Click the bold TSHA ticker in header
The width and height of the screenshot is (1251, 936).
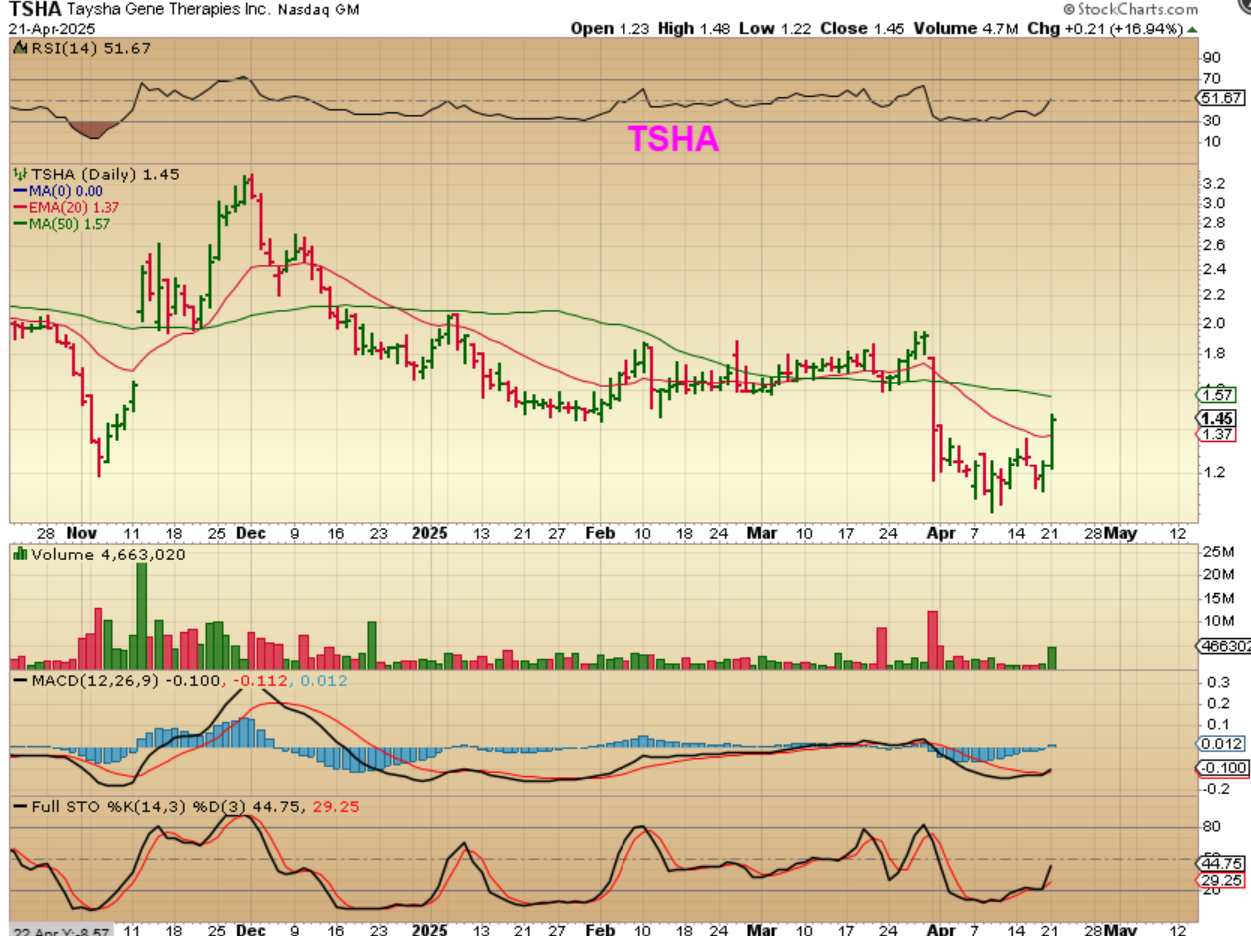tap(33, 10)
